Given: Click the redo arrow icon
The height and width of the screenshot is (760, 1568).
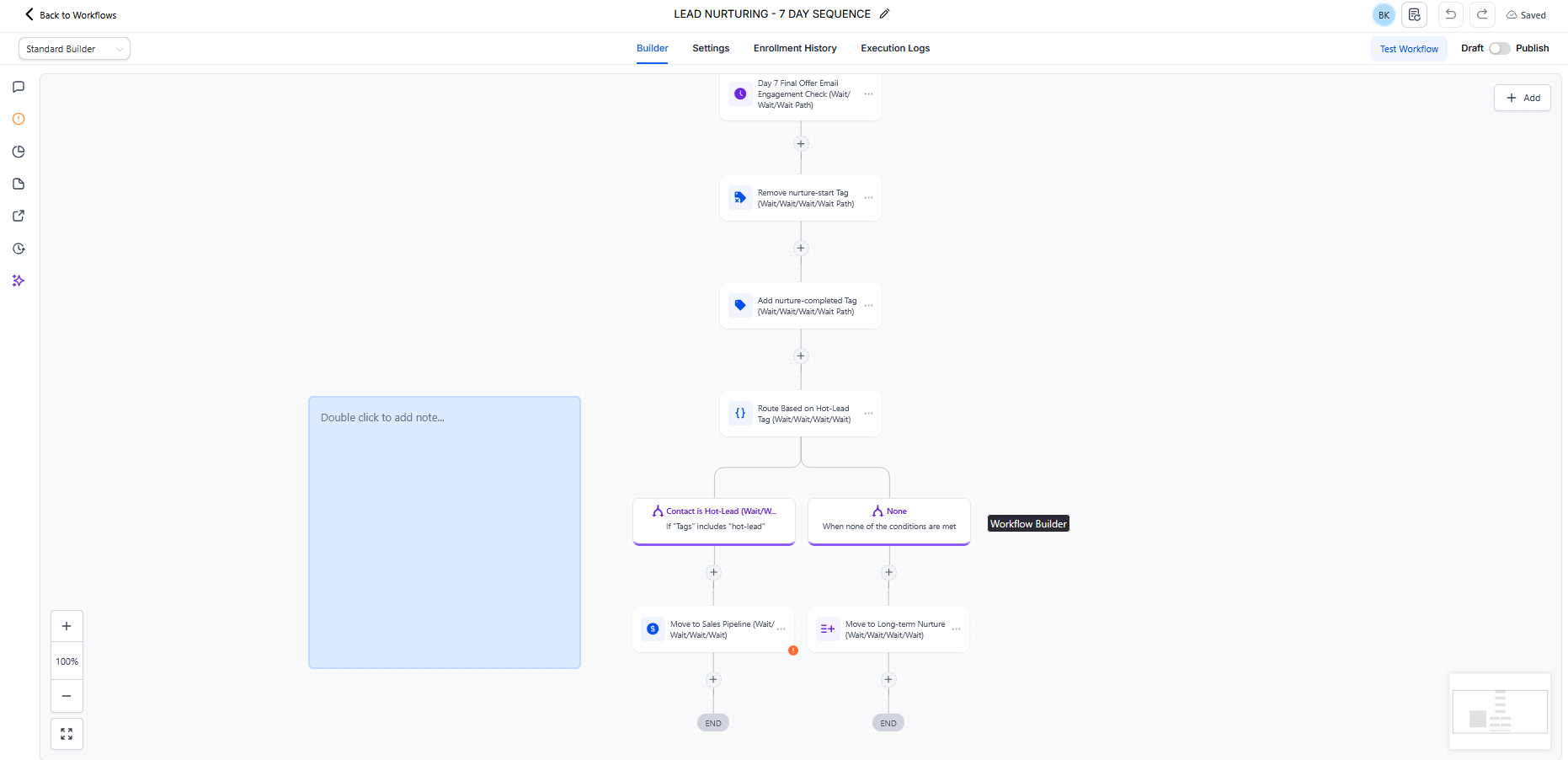Looking at the screenshot, I should pos(1482,15).
